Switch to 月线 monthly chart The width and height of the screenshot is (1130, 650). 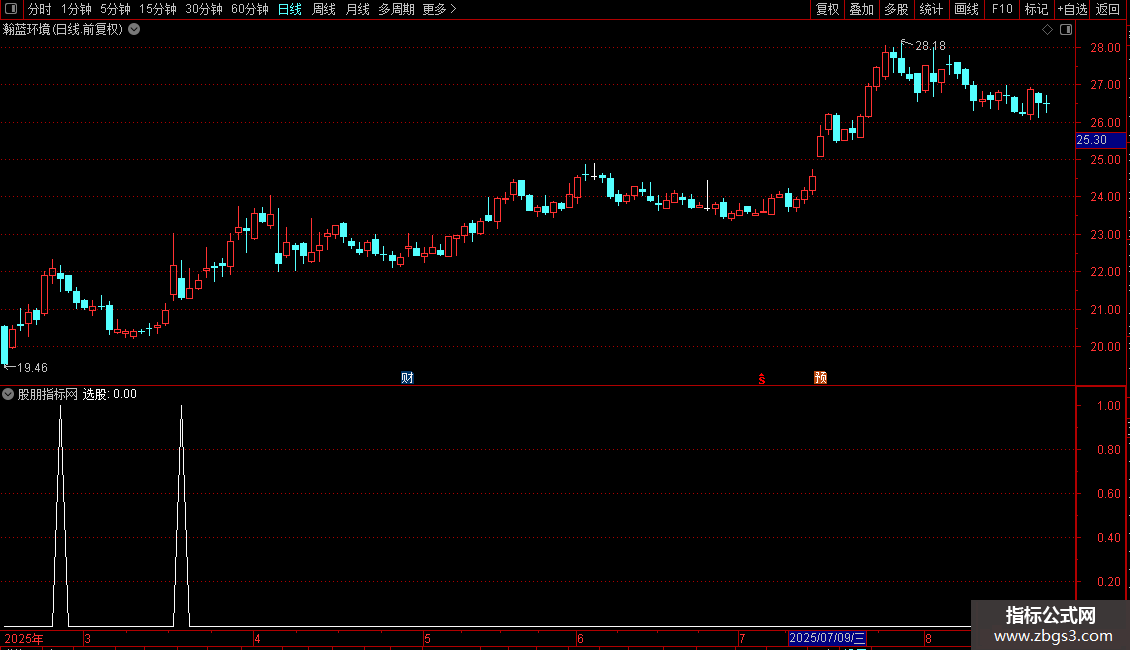click(x=357, y=9)
